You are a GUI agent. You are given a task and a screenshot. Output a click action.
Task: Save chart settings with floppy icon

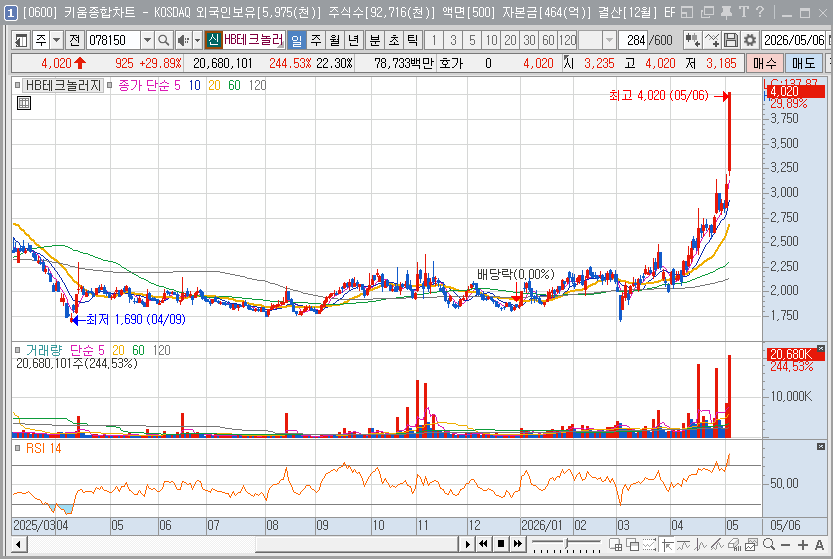pyautogui.click(x=731, y=40)
